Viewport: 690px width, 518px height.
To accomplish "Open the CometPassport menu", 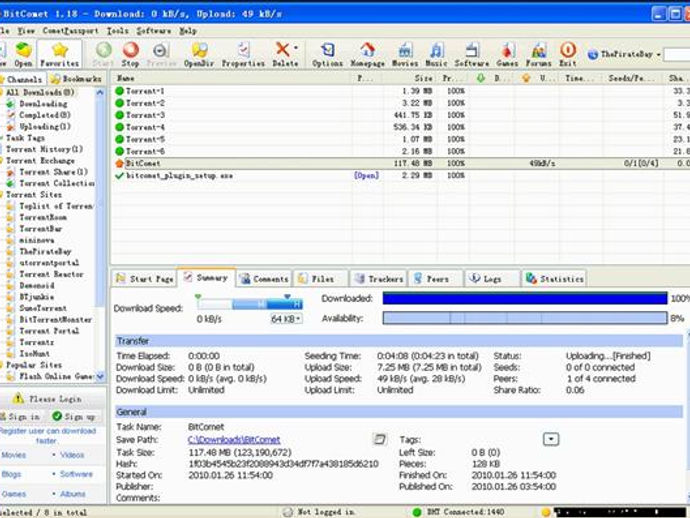I will point(70,31).
